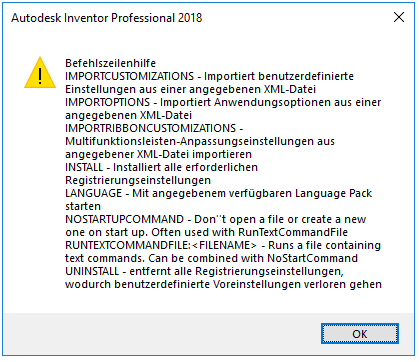Click the Befehlszeilenhilfe heading text
This screenshot has height=362, width=420.
click(110, 63)
